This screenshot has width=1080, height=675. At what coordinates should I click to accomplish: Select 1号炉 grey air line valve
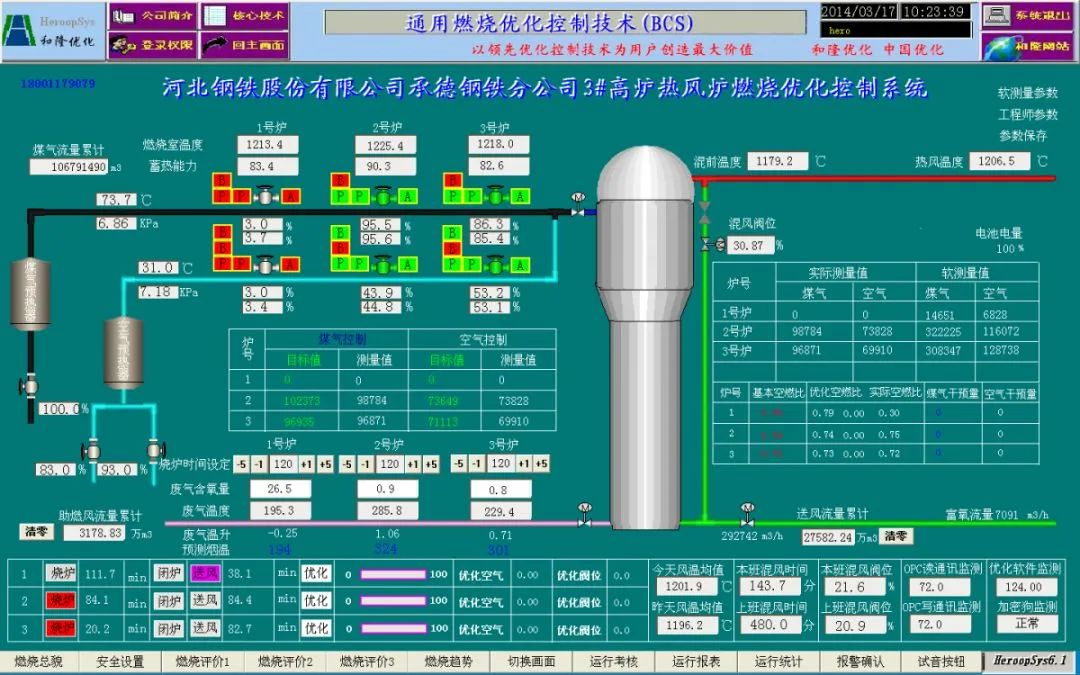click(264, 263)
